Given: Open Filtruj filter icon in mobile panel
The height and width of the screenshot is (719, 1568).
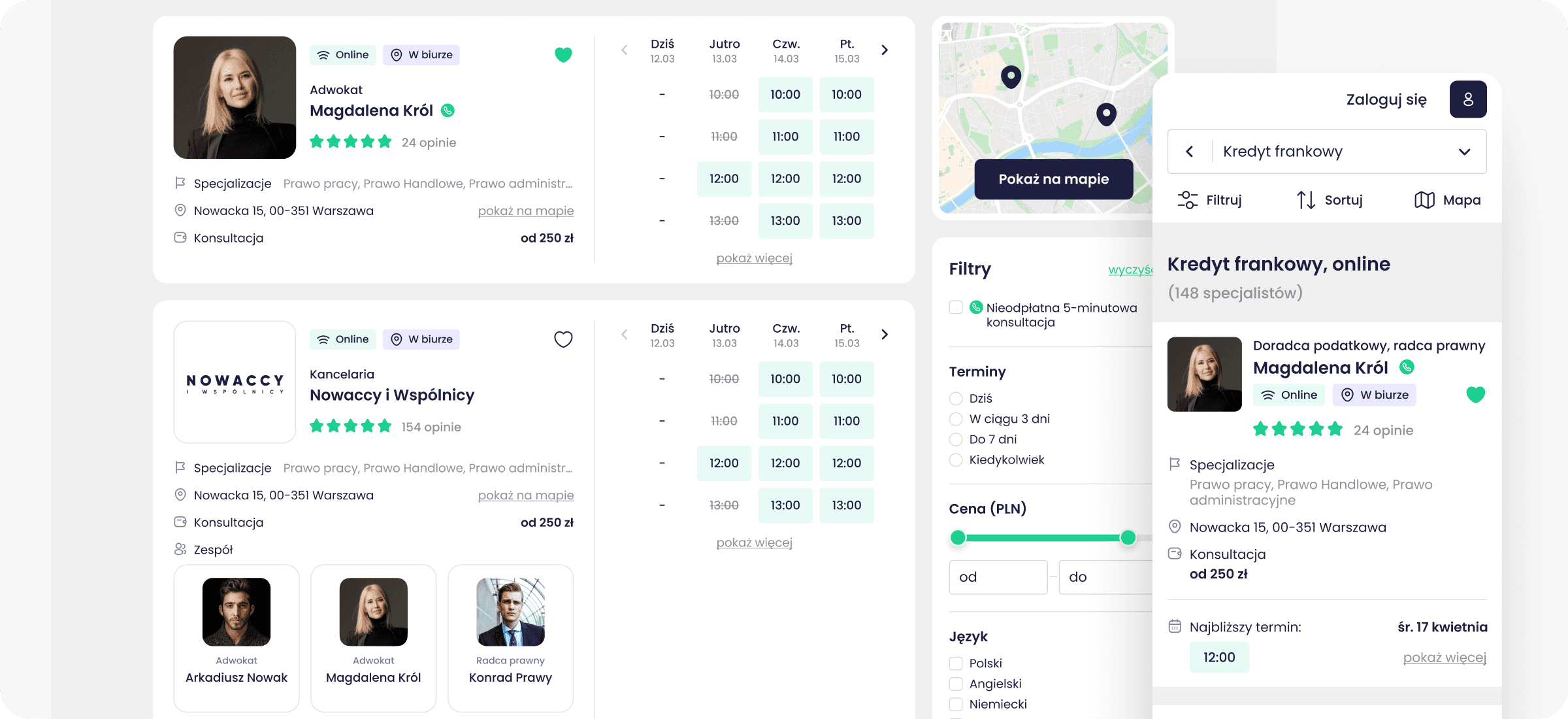Looking at the screenshot, I should point(1187,200).
